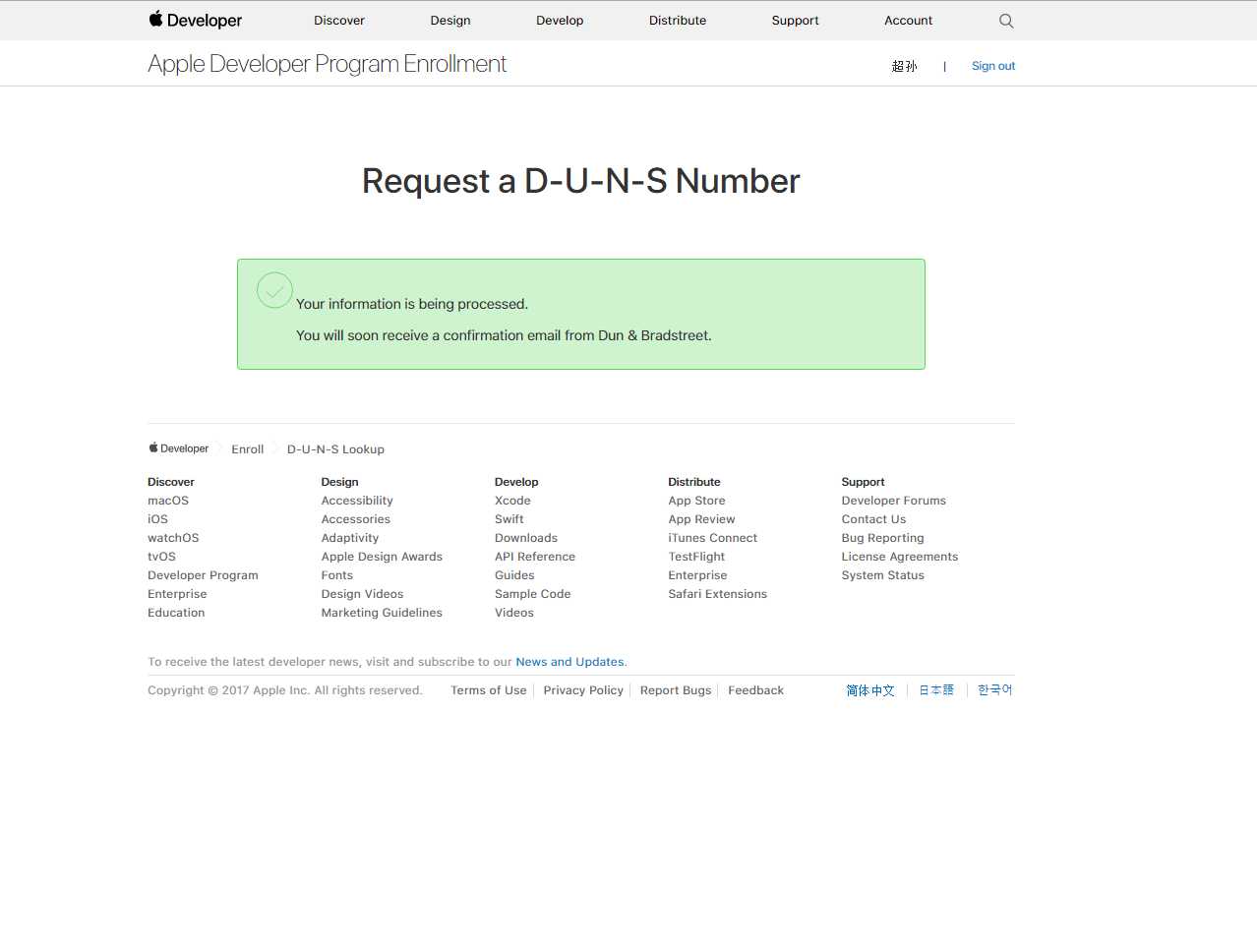Open the Guides footer link
The height and width of the screenshot is (952, 1257).
[514, 575]
